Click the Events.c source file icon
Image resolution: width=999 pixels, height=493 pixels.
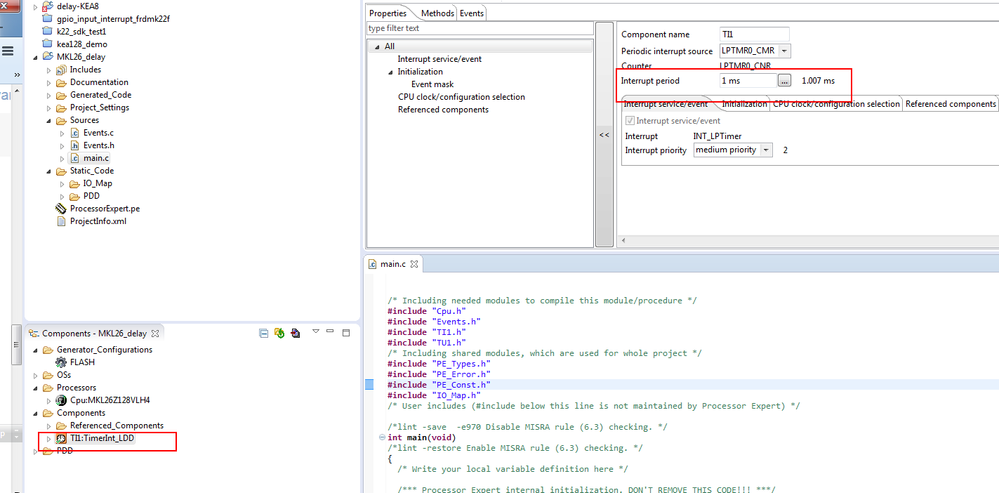(x=75, y=133)
